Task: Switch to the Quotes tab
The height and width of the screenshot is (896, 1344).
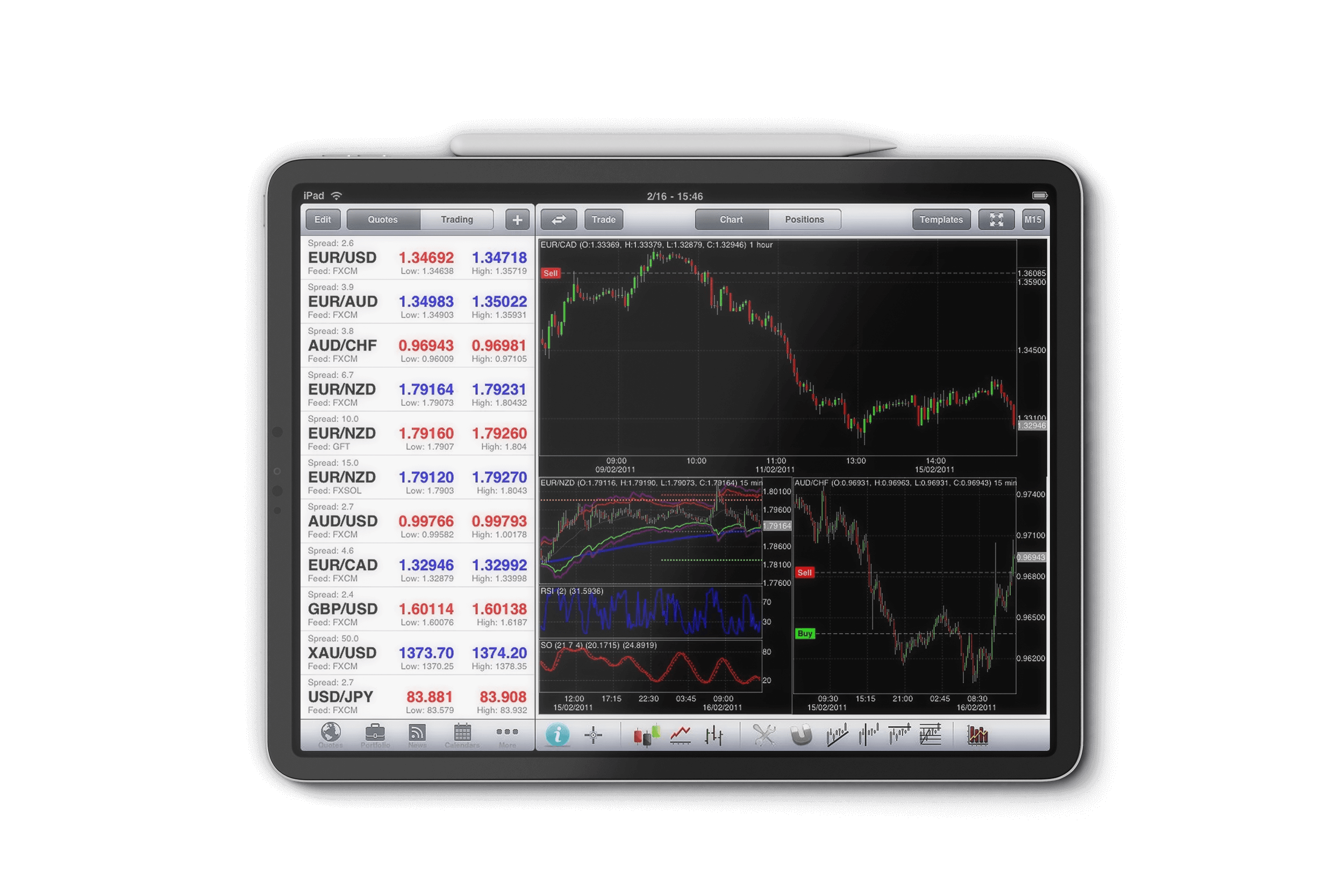Action: pyautogui.click(x=383, y=219)
